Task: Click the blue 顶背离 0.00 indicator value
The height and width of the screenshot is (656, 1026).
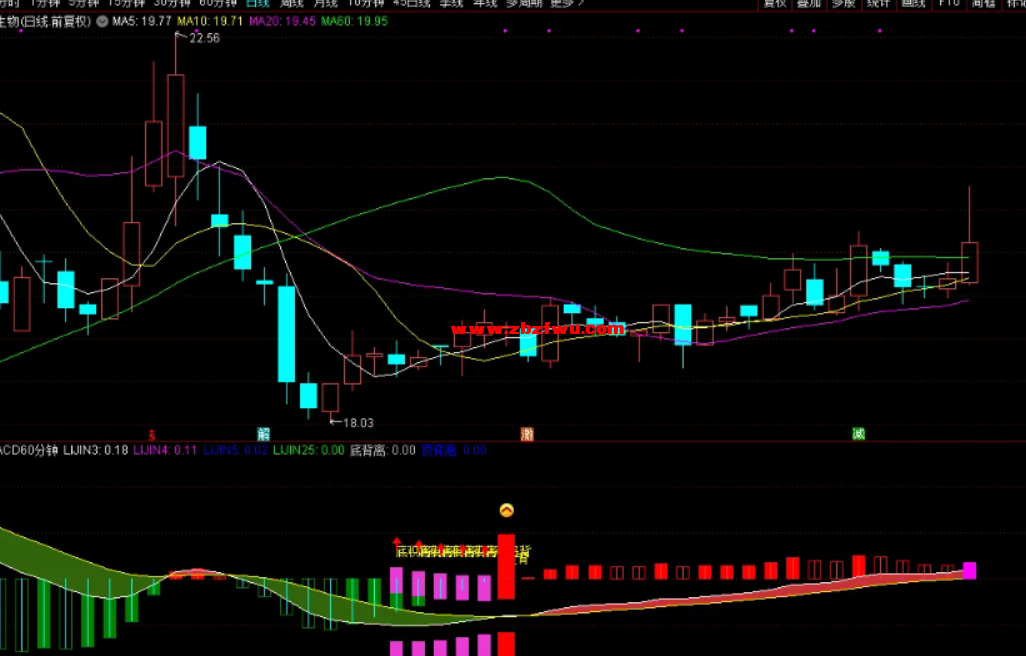Action: click(x=454, y=451)
